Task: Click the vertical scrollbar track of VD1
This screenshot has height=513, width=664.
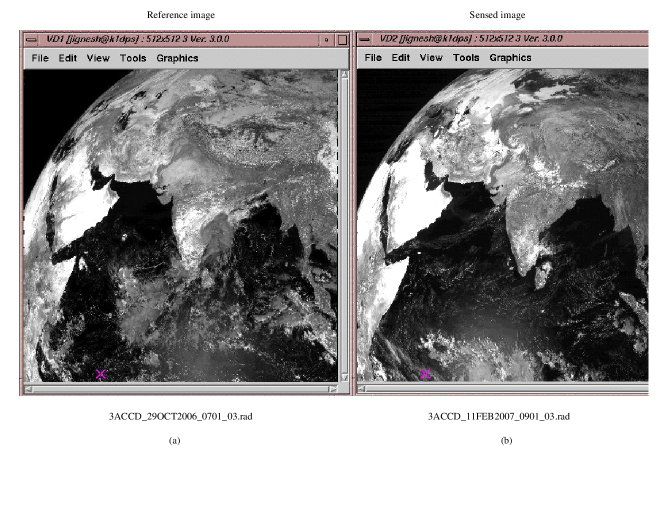Action: (344, 220)
